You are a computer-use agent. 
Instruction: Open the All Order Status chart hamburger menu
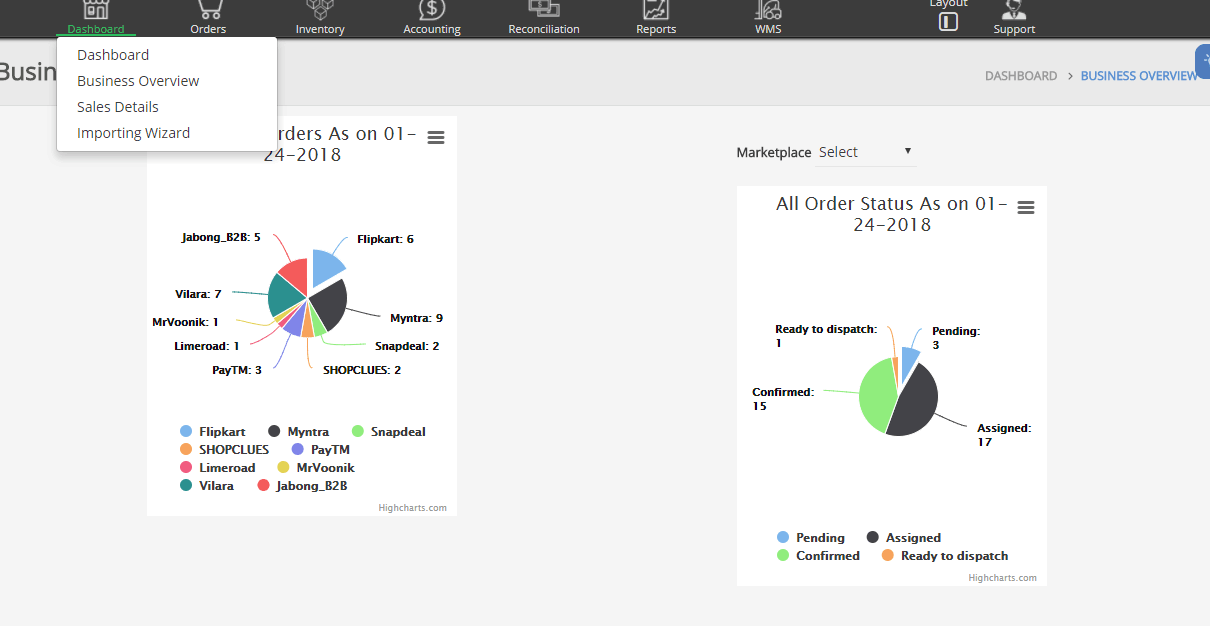[1025, 207]
